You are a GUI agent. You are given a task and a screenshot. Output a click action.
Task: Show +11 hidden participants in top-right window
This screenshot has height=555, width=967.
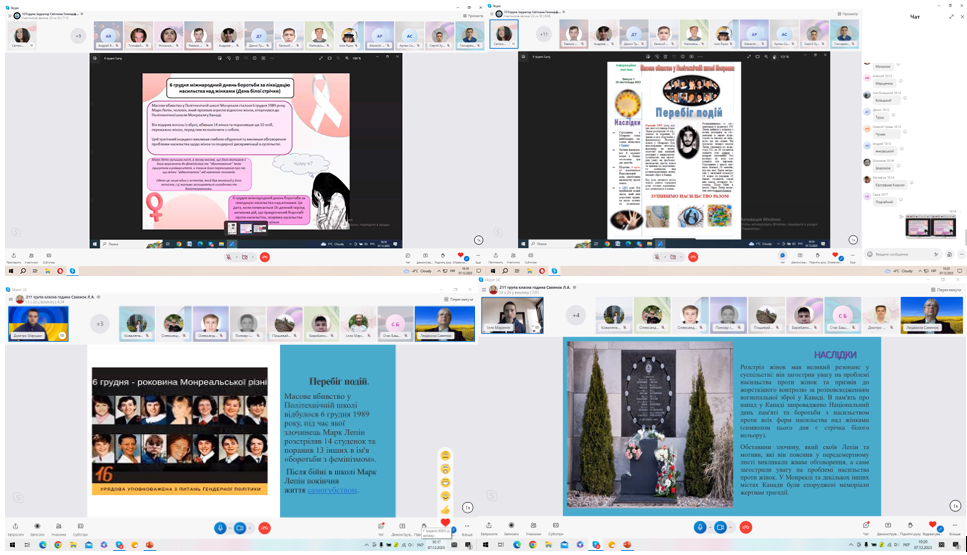tap(543, 35)
